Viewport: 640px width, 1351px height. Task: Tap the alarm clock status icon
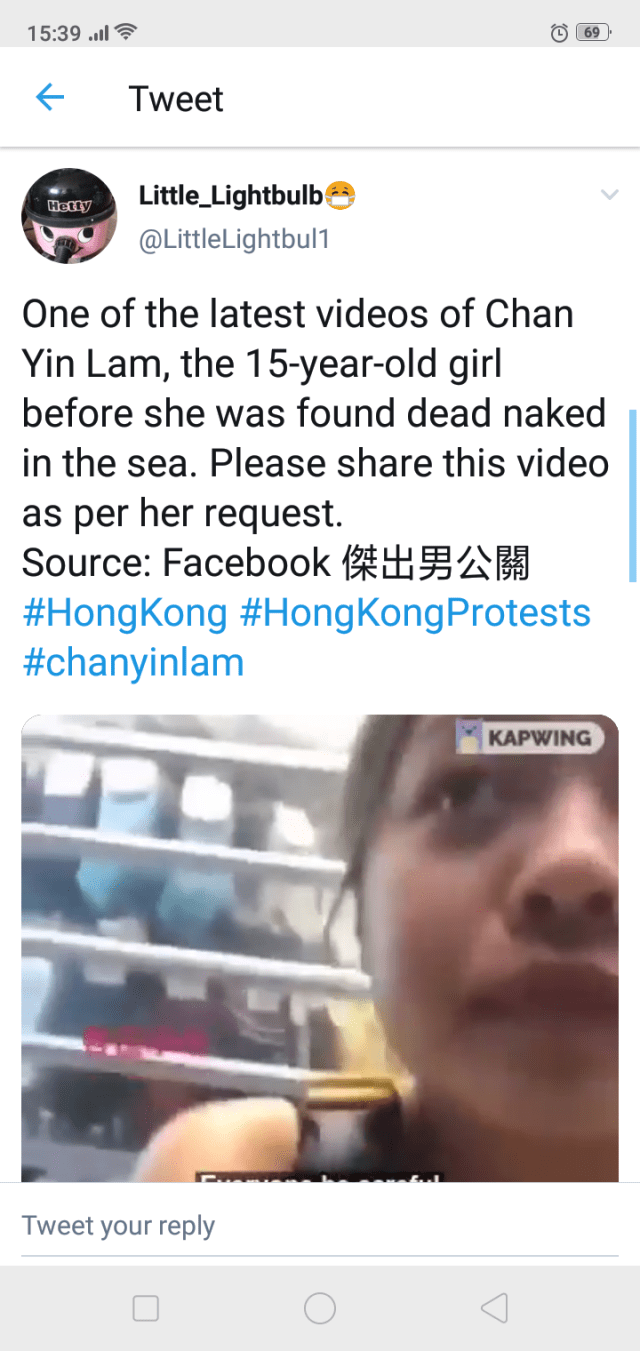[x=559, y=33]
